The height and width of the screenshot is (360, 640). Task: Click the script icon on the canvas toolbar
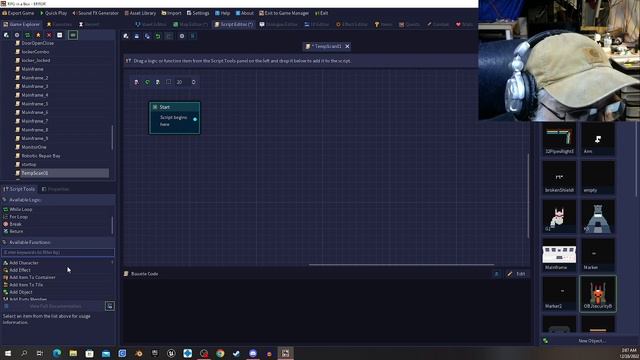(136, 82)
